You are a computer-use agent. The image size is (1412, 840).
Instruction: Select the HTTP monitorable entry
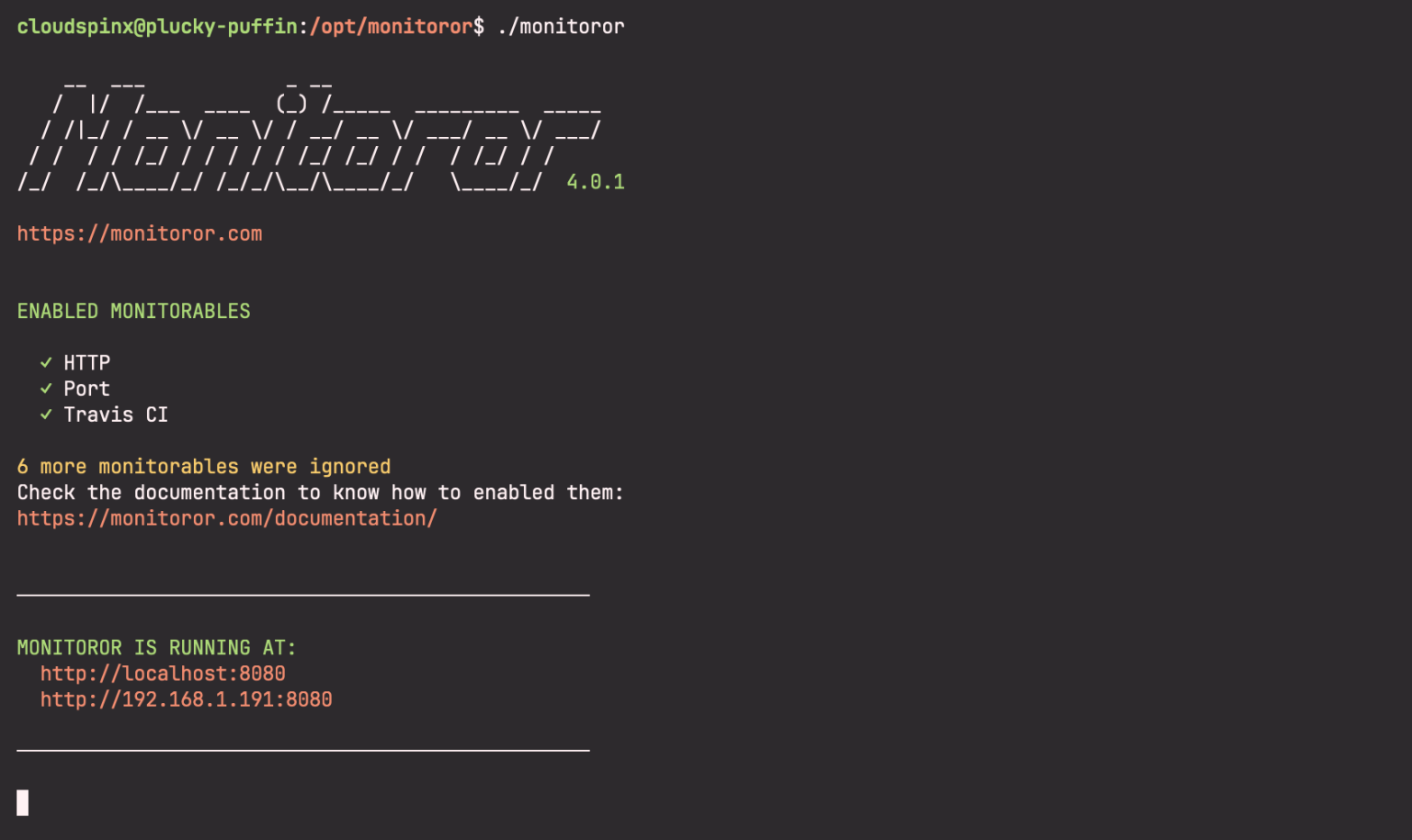(86, 362)
